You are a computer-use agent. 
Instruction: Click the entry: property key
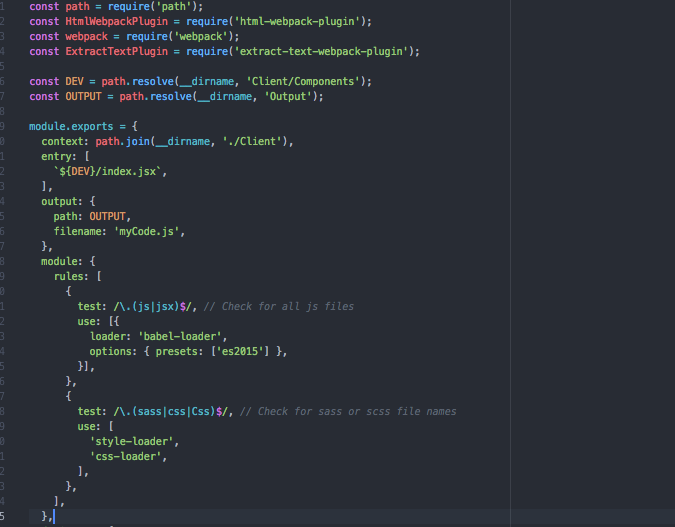59,157
